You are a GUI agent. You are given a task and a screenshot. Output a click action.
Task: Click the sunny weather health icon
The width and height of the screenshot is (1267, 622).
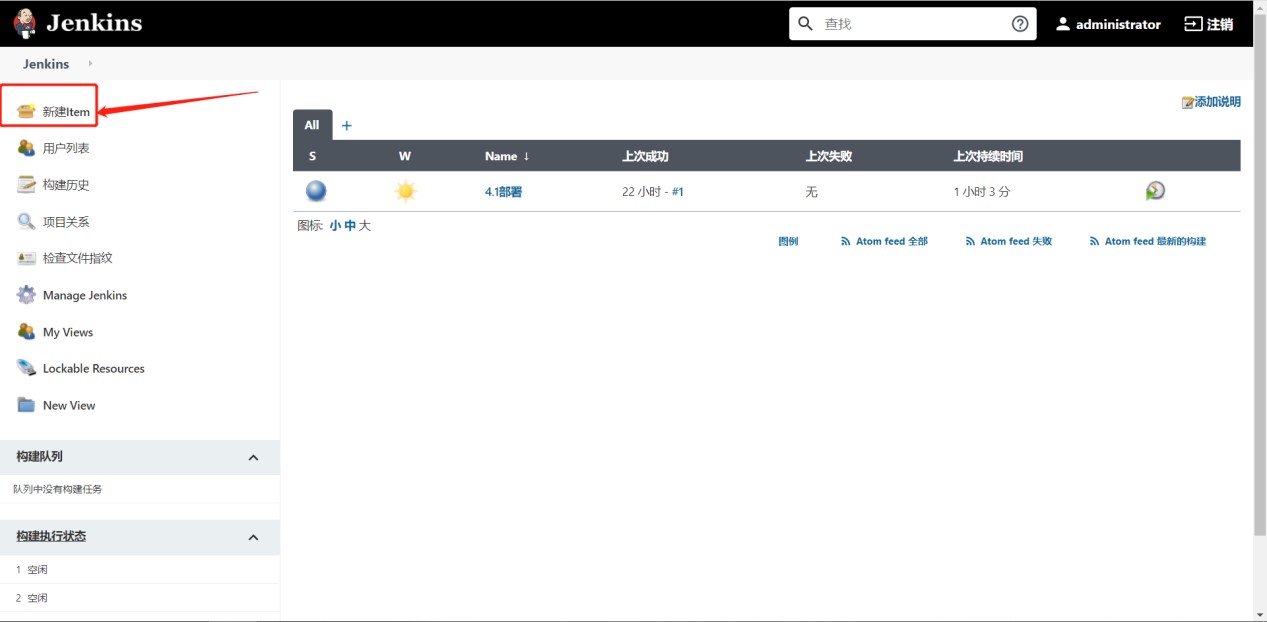[x=405, y=190]
